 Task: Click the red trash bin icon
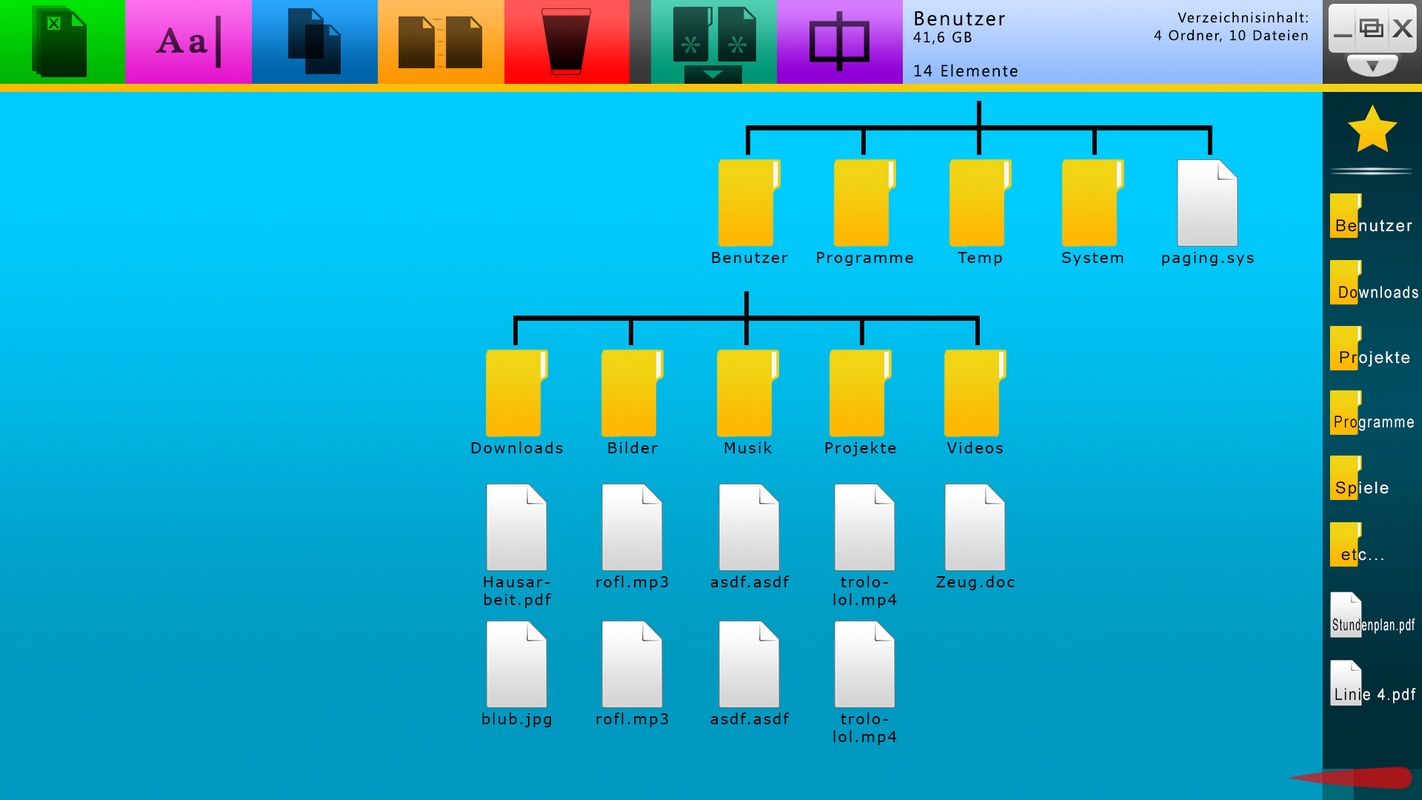tap(566, 42)
